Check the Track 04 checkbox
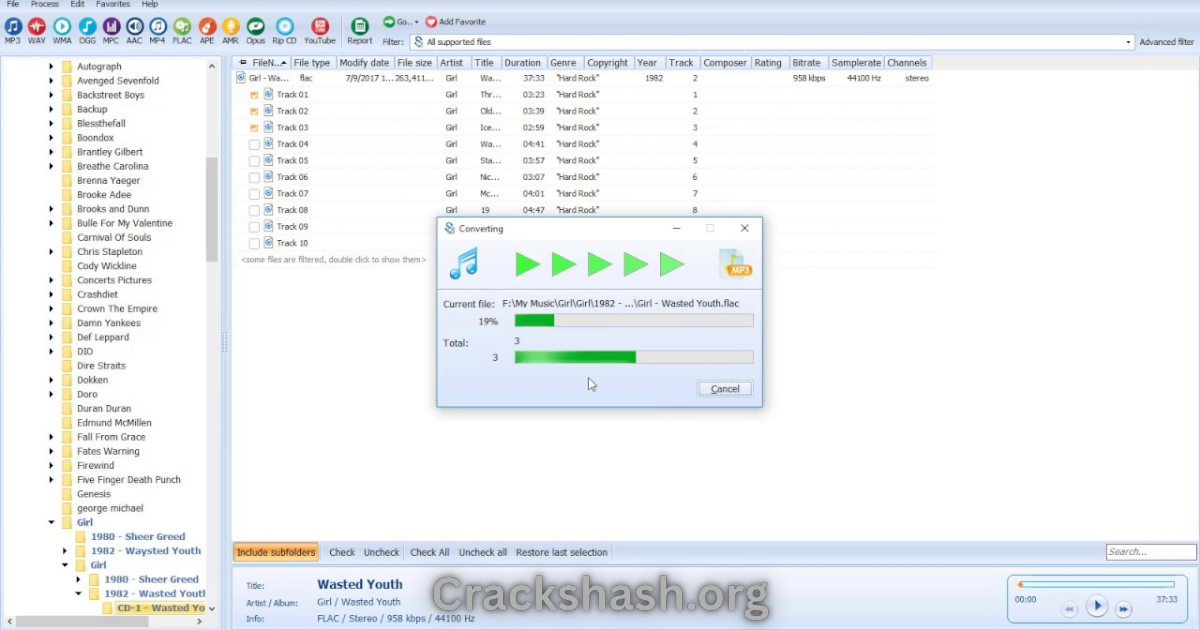The width and height of the screenshot is (1200, 630). point(254,144)
